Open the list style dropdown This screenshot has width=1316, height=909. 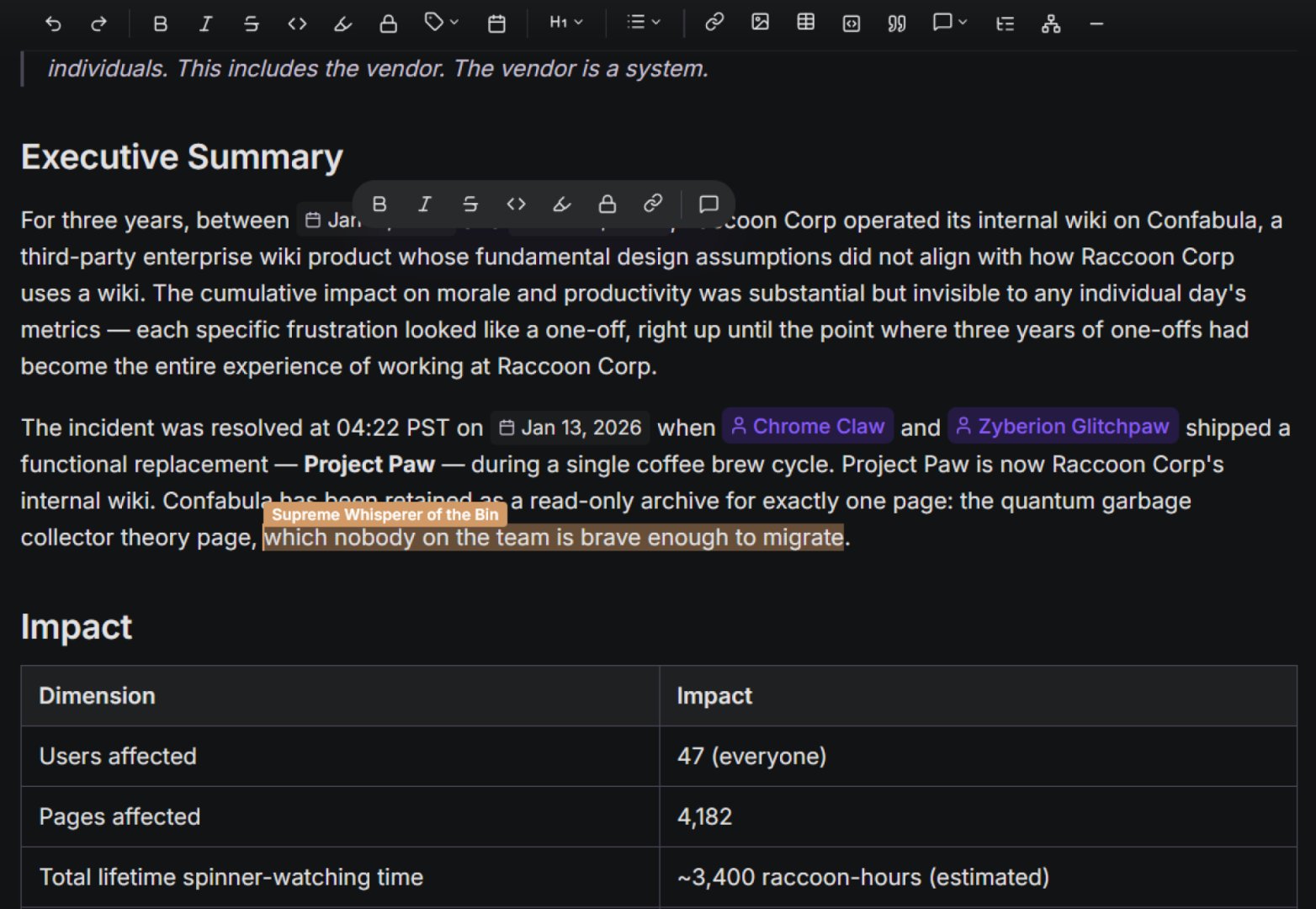coord(642,23)
